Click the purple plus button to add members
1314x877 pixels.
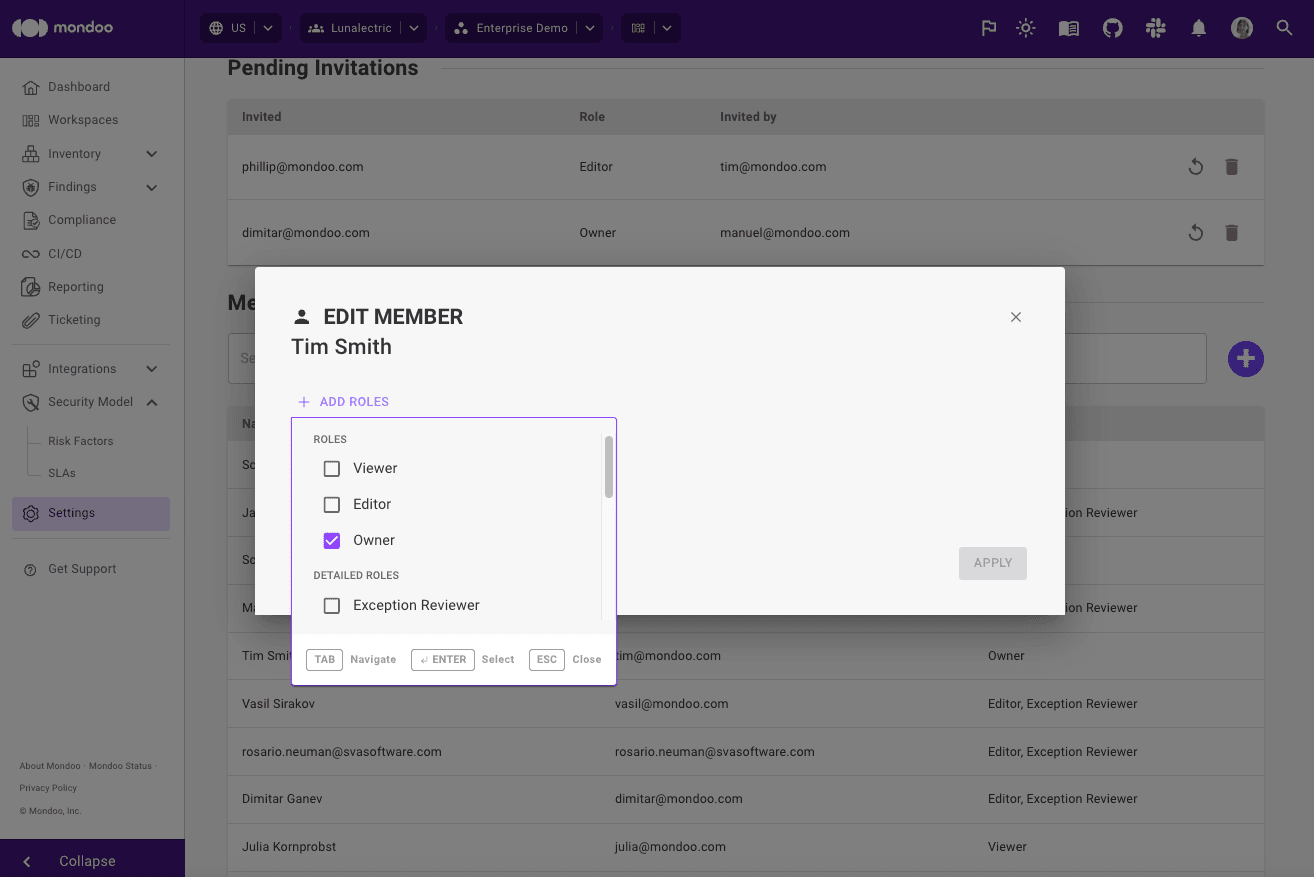pyautogui.click(x=1245, y=358)
